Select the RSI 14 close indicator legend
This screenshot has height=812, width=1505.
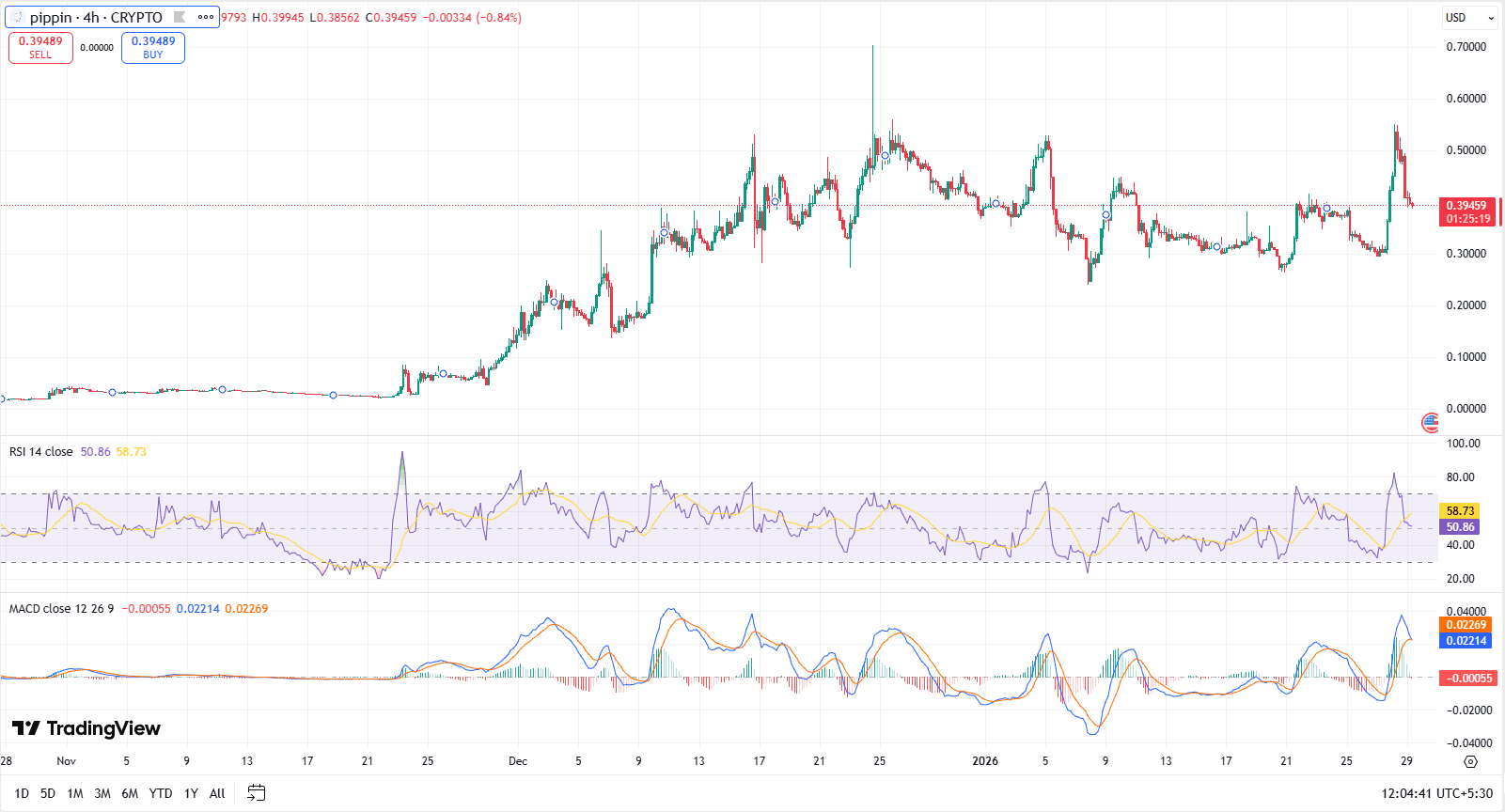click(40, 452)
